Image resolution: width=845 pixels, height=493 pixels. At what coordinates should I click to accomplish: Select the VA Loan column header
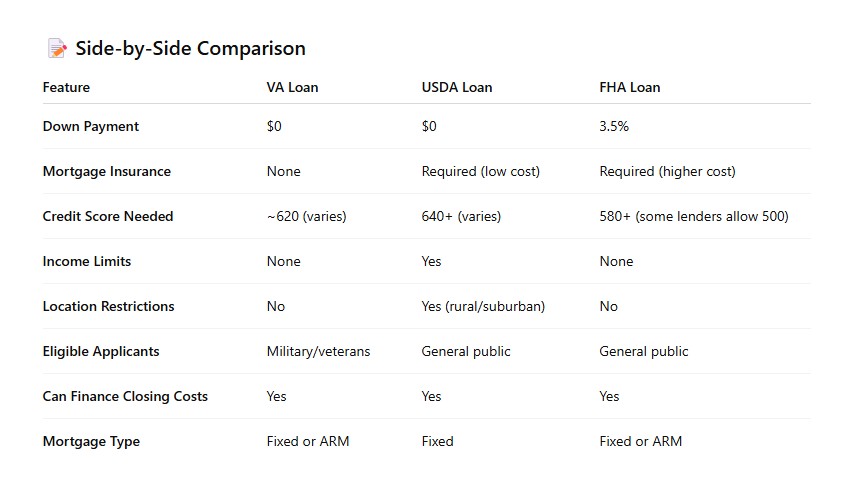tap(292, 87)
